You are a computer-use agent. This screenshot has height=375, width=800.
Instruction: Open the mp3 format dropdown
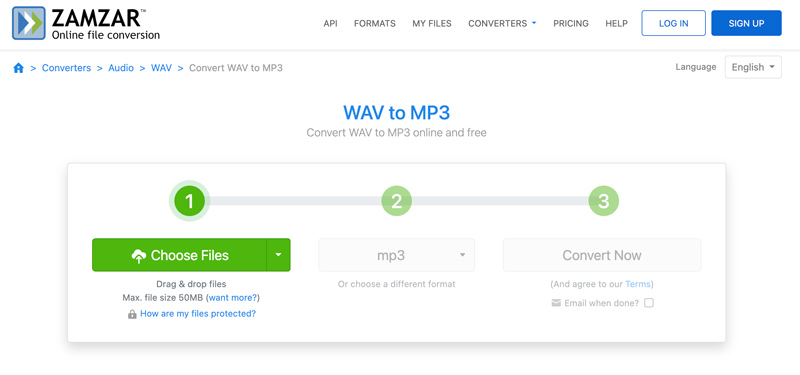pos(396,255)
